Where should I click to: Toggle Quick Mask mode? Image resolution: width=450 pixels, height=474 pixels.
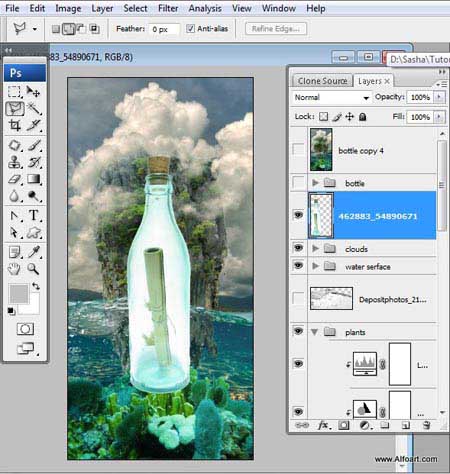click(25, 329)
